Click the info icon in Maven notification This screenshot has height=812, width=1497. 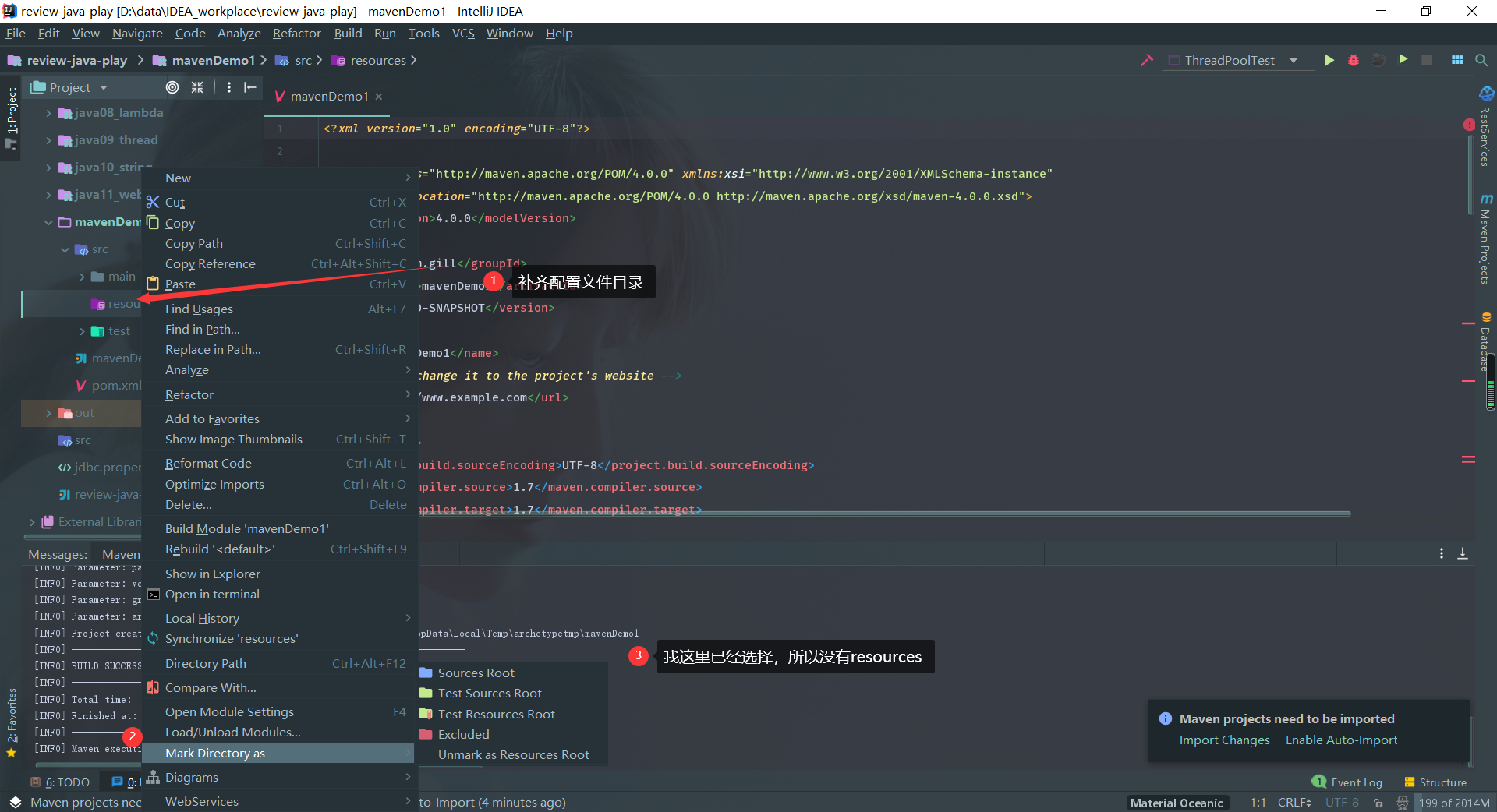coord(1166,718)
